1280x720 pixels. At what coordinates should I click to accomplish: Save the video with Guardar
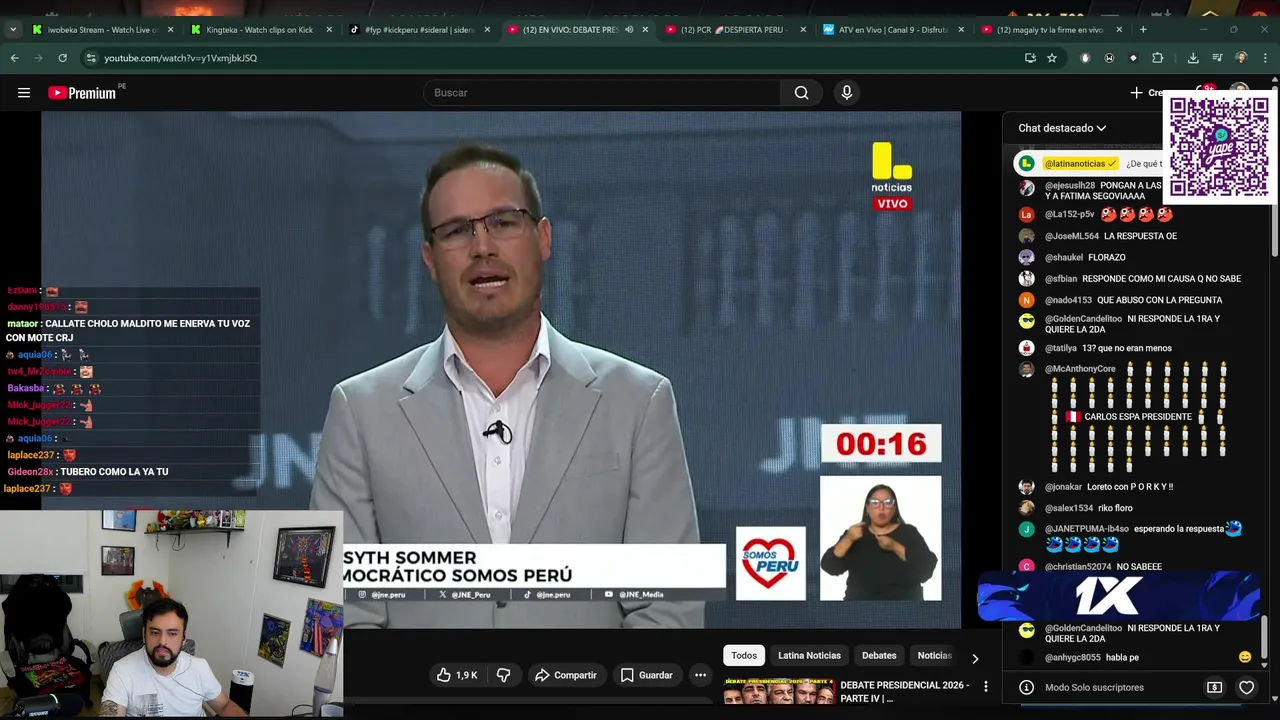pos(646,675)
